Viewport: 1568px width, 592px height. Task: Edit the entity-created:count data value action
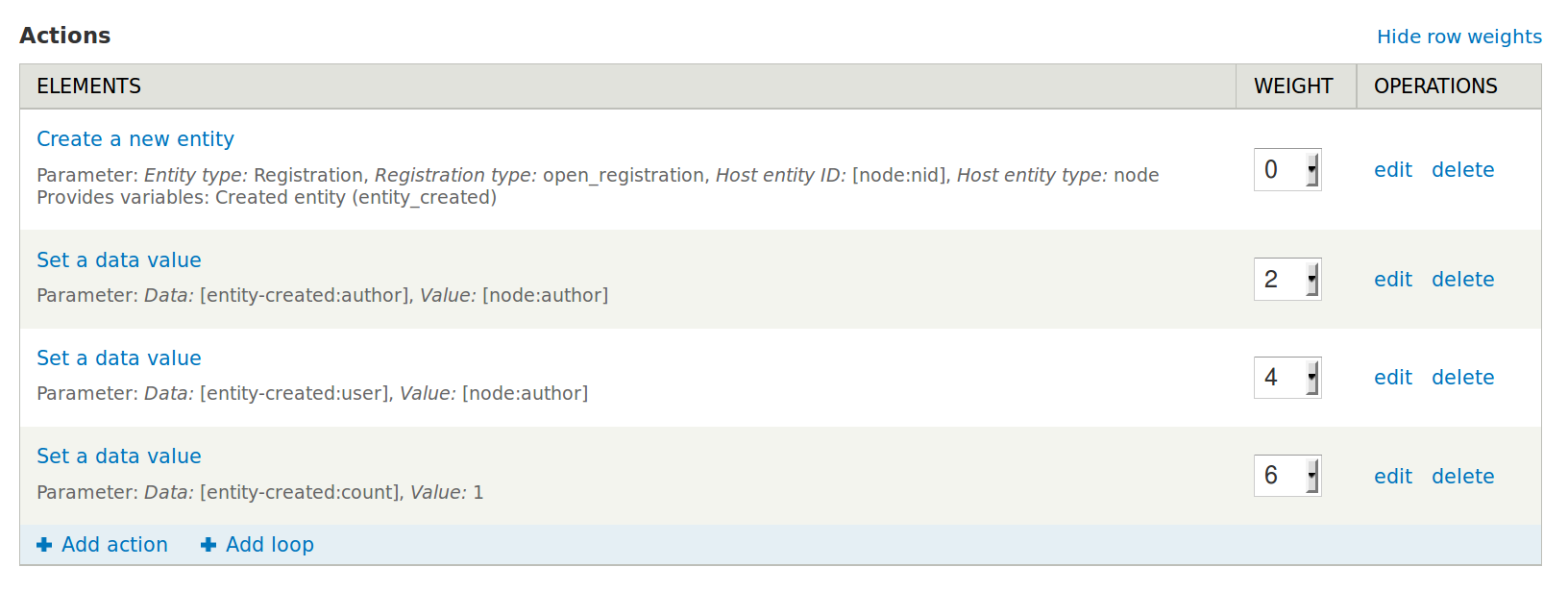pos(1392,477)
